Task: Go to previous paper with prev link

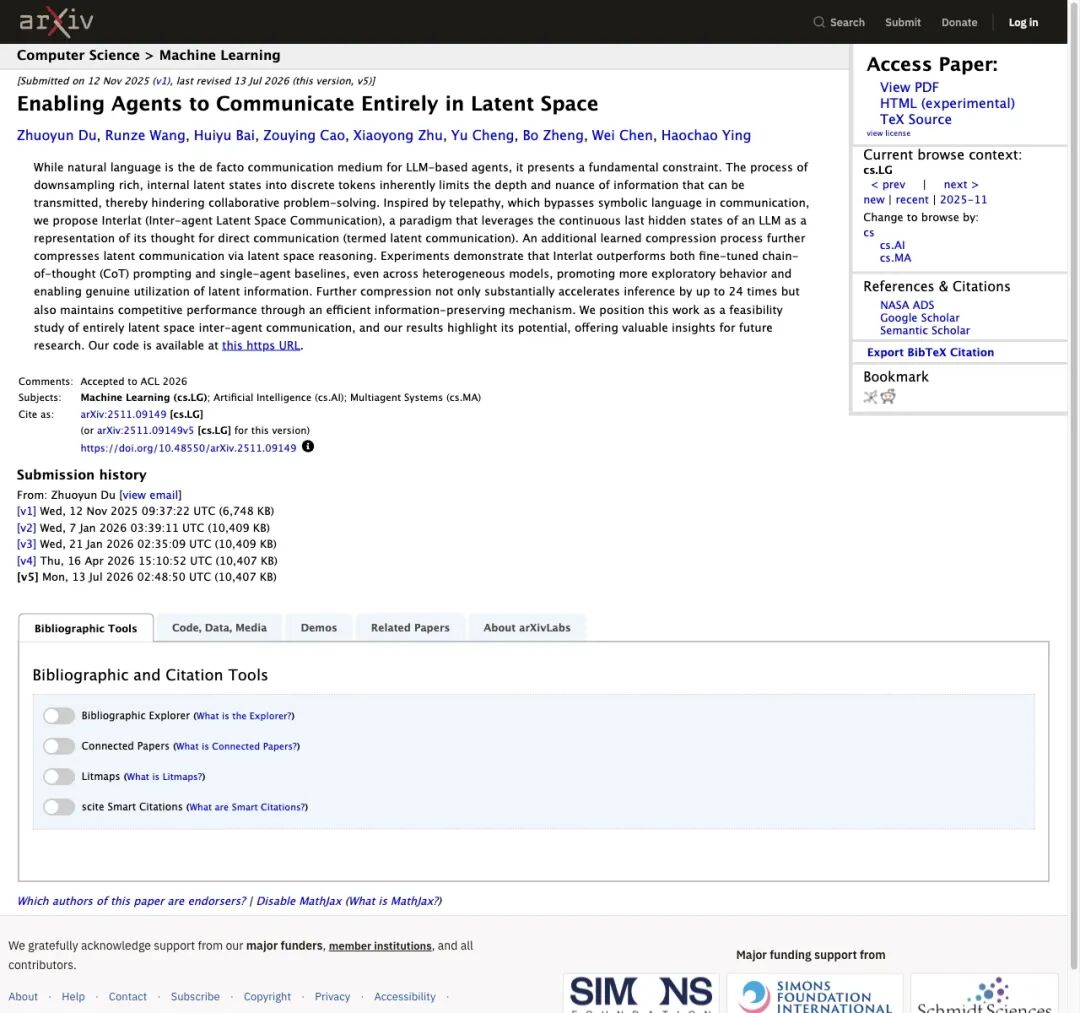Action: [x=888, y=184]
